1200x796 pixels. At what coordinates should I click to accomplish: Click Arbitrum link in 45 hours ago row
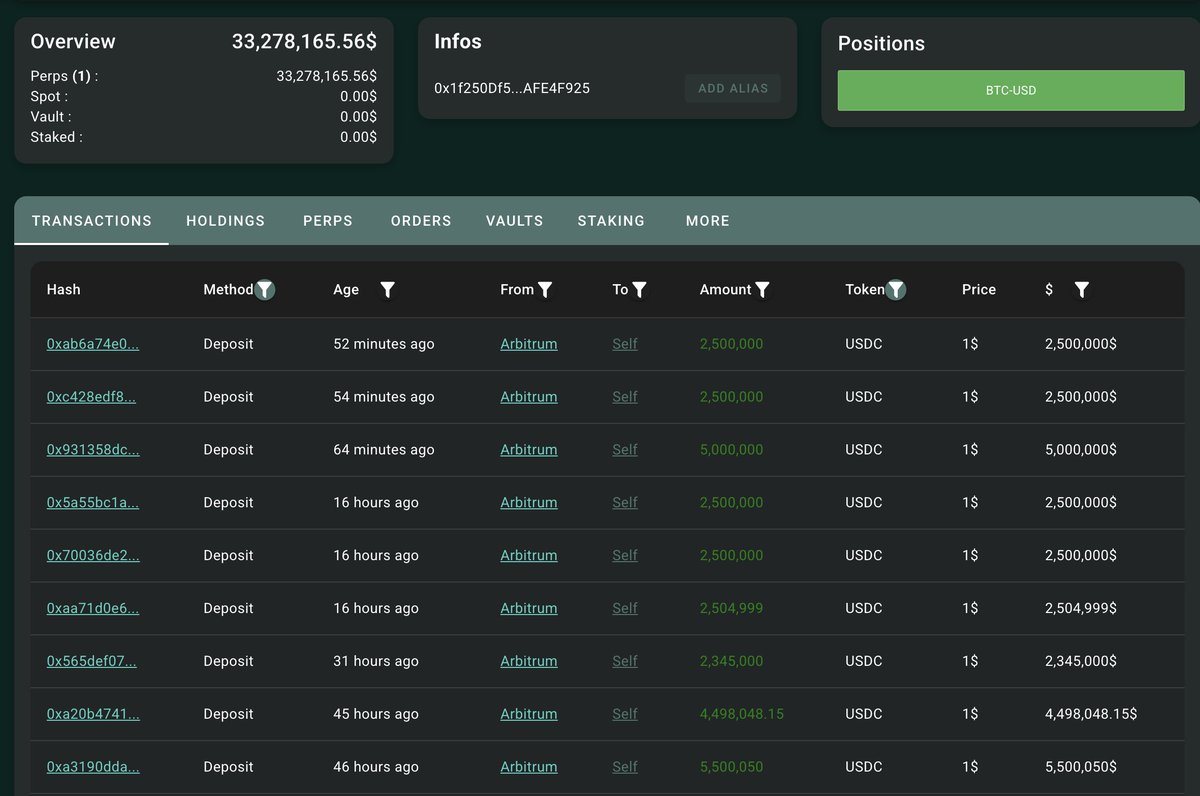[529, 715]
